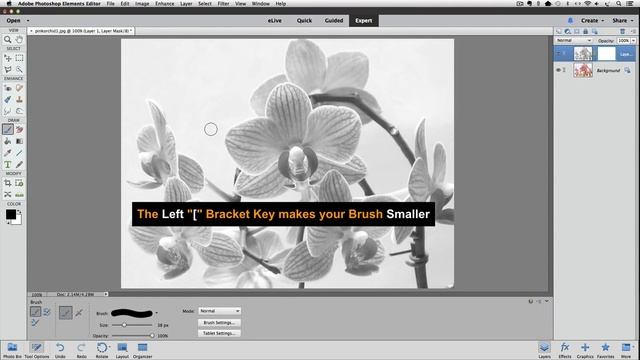Select the Color Picker eyedropper tool

tap(7, 153)
